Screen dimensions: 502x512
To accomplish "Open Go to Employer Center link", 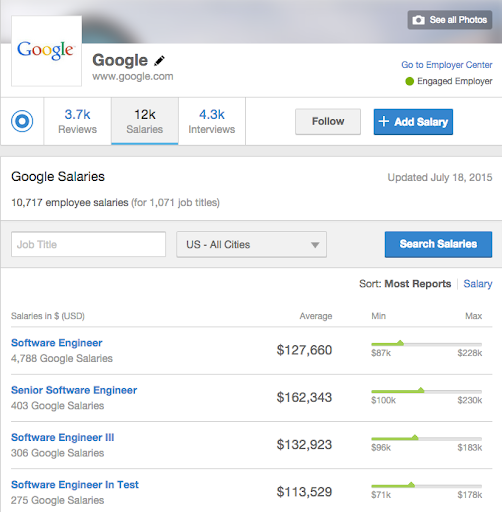I will (x=447, y=65).
